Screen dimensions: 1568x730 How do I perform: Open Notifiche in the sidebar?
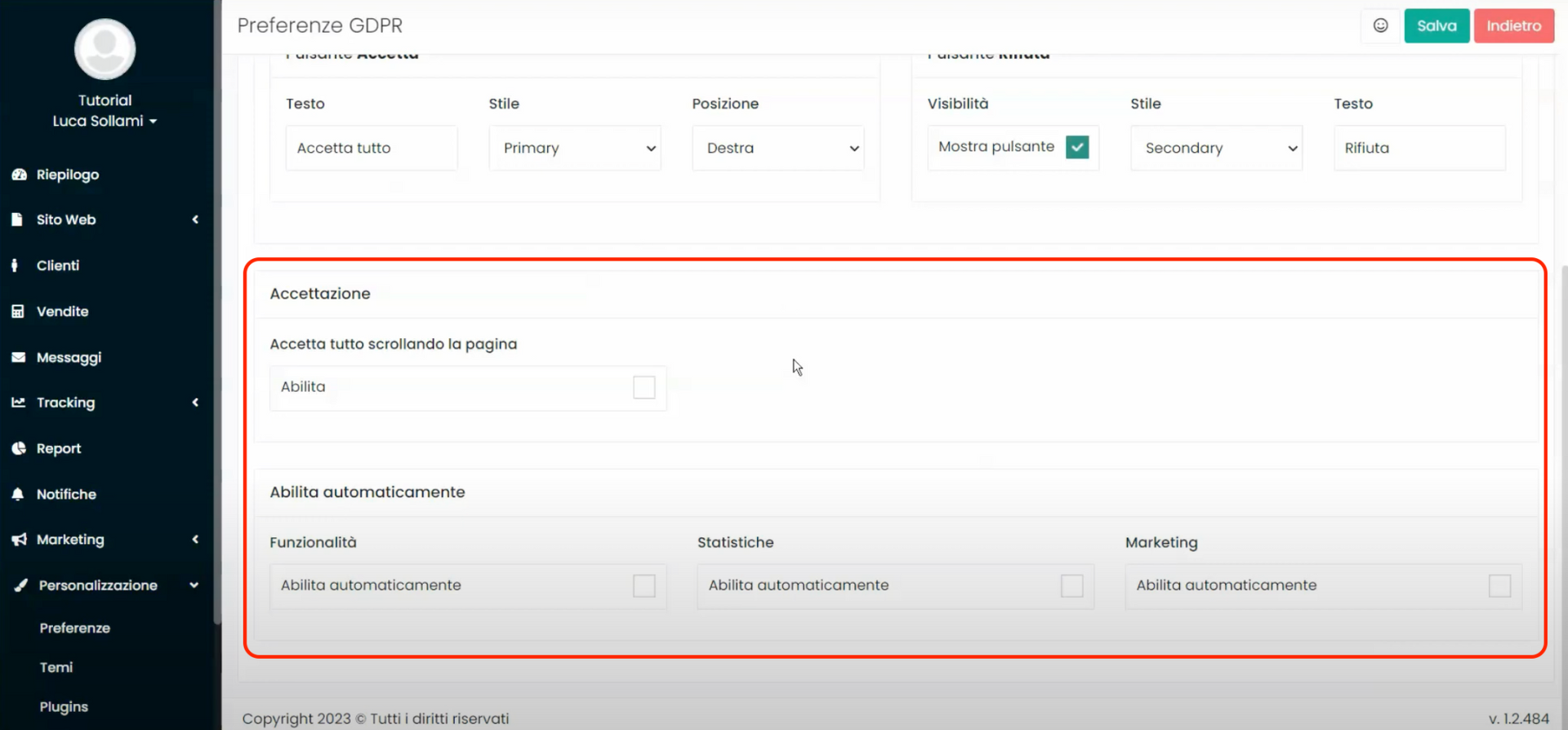[66, 494]
